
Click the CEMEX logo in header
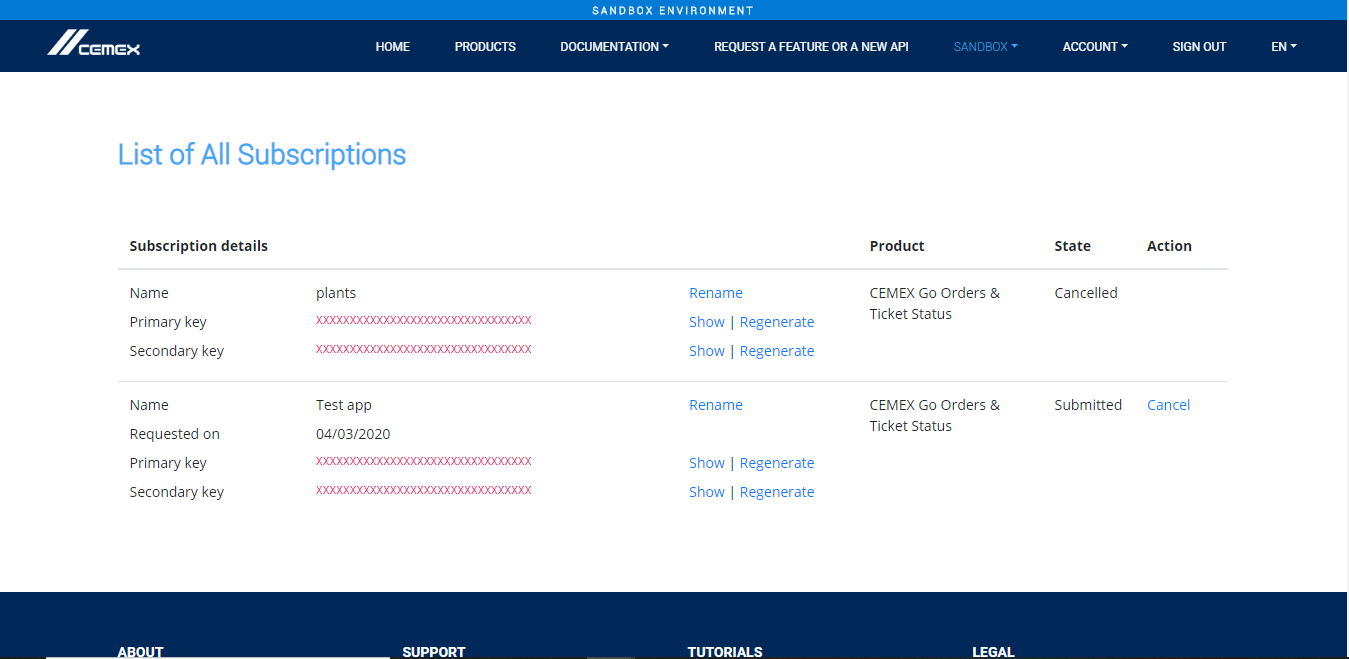(94, 44)
